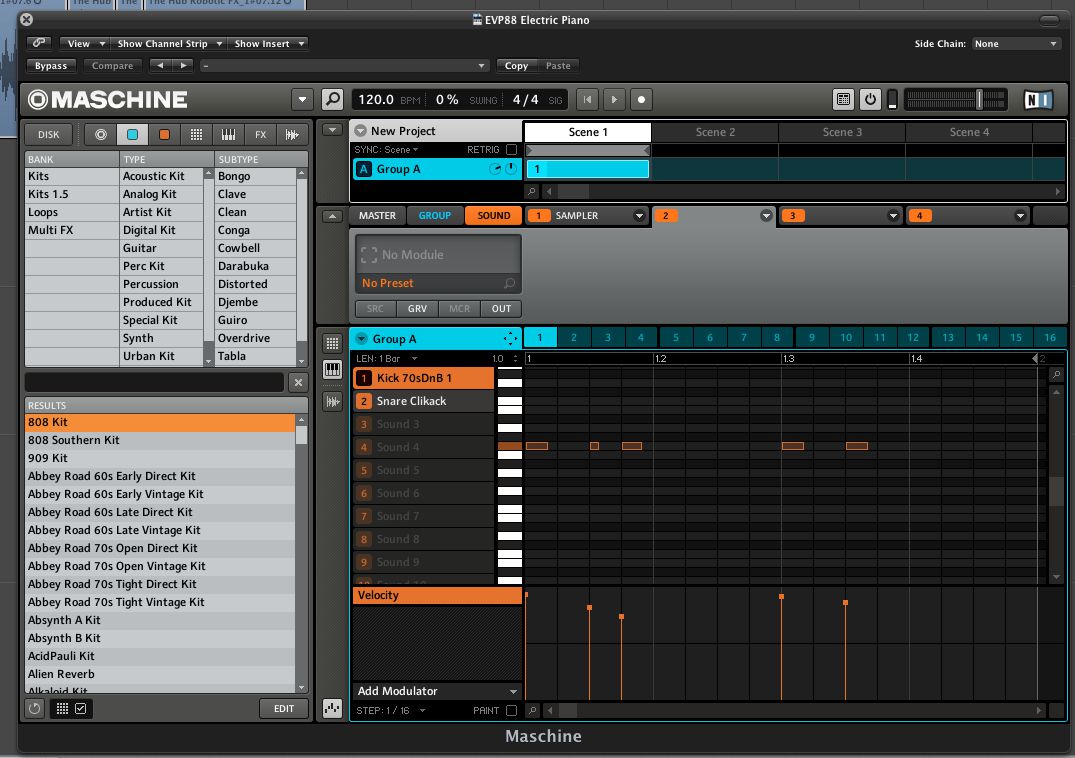The height and width of the screenshot is (758, 1075).
Task: Click the pattern drag icon on Group A header
Action: pos(511,339)
